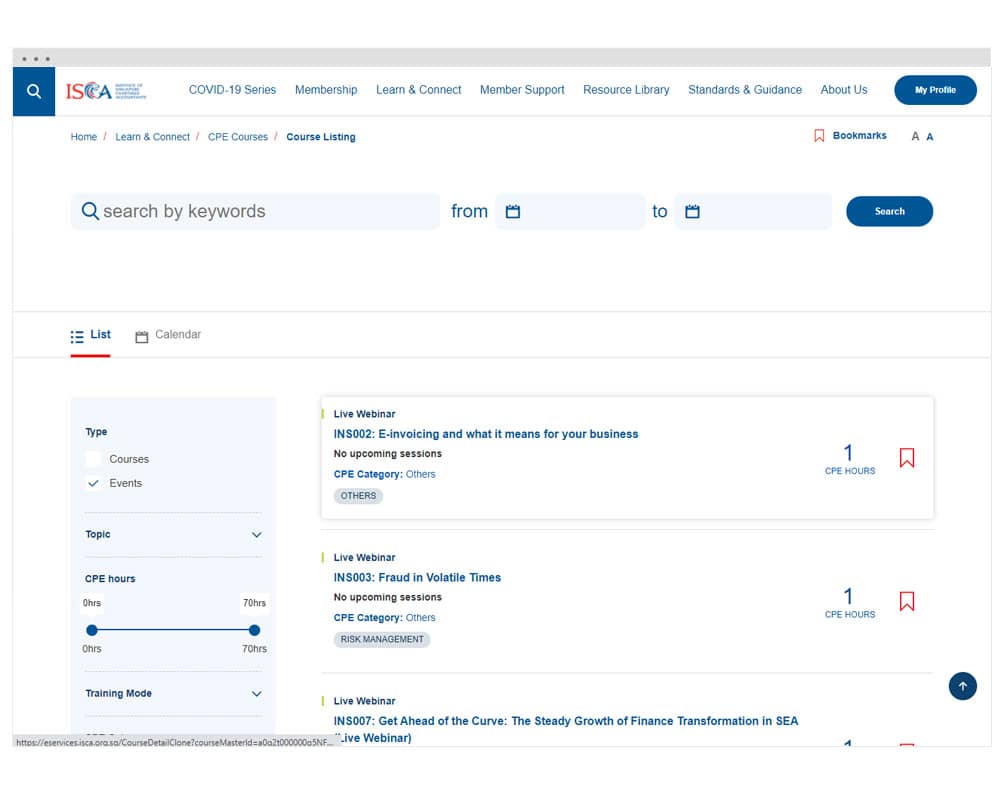Bookmark the INS003 Fraud in Volatile Times webinar
Viewport: 1000px width, 790px height.
[x=906, y=601]
